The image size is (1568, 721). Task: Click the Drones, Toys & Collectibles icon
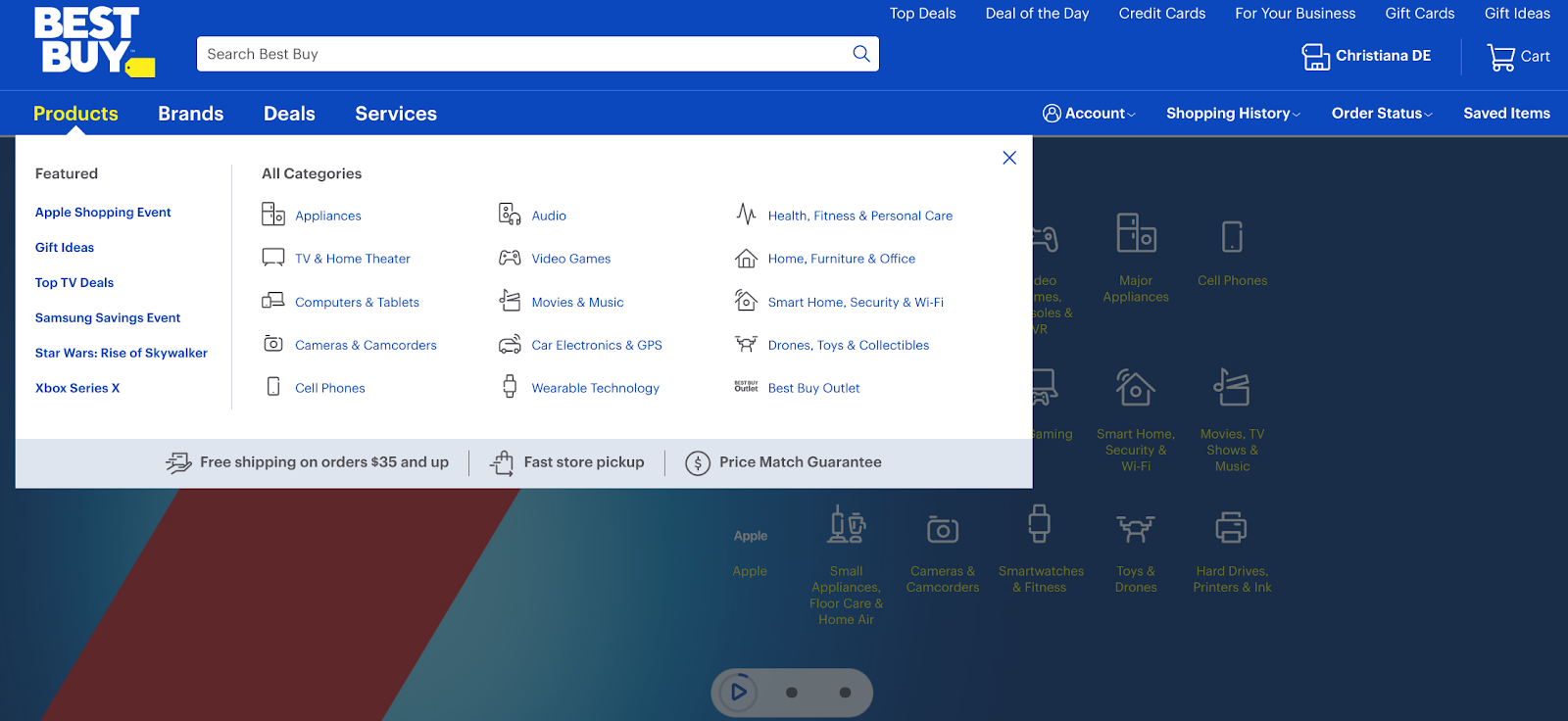tap(747, 344)
